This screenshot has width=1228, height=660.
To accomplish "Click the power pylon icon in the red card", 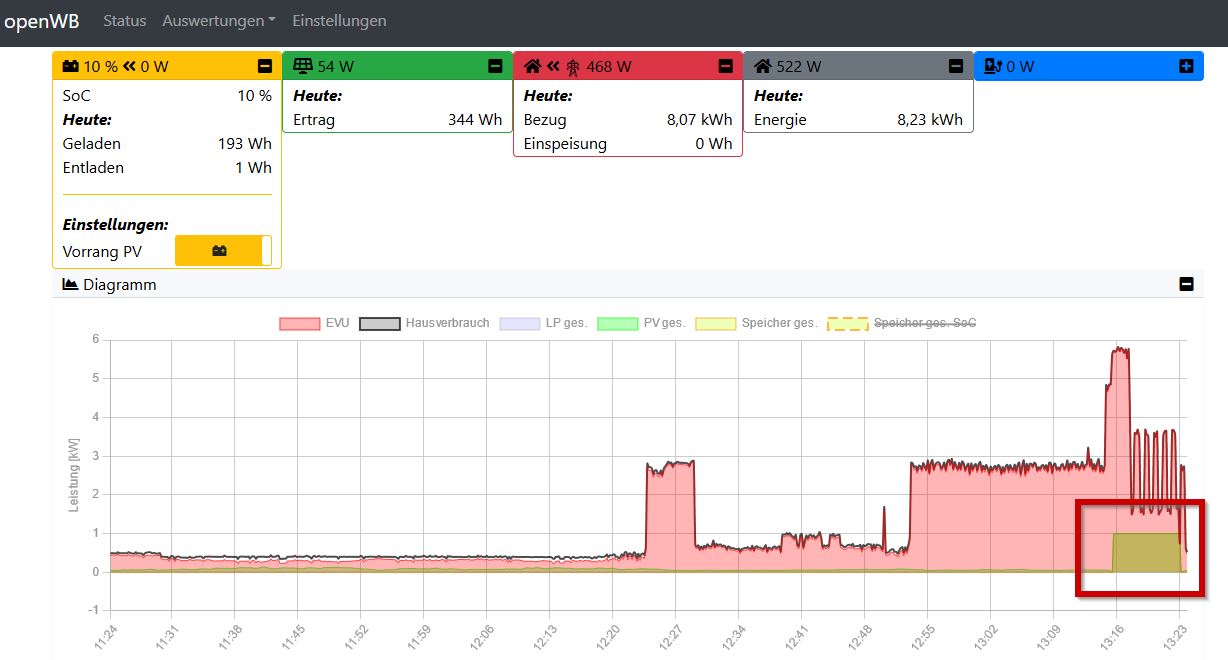I will coord(573,67).
